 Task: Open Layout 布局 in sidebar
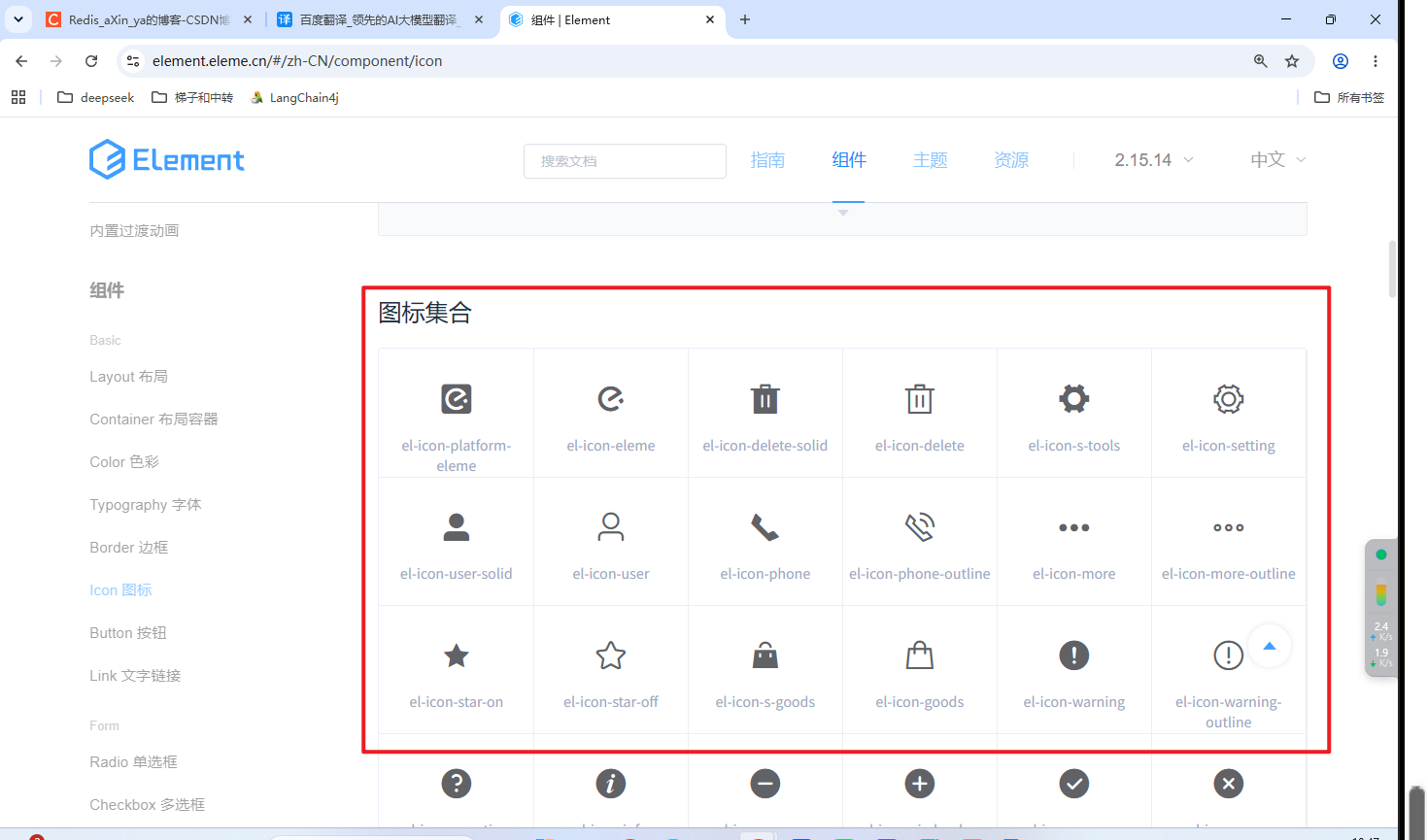tap(128, 377)
